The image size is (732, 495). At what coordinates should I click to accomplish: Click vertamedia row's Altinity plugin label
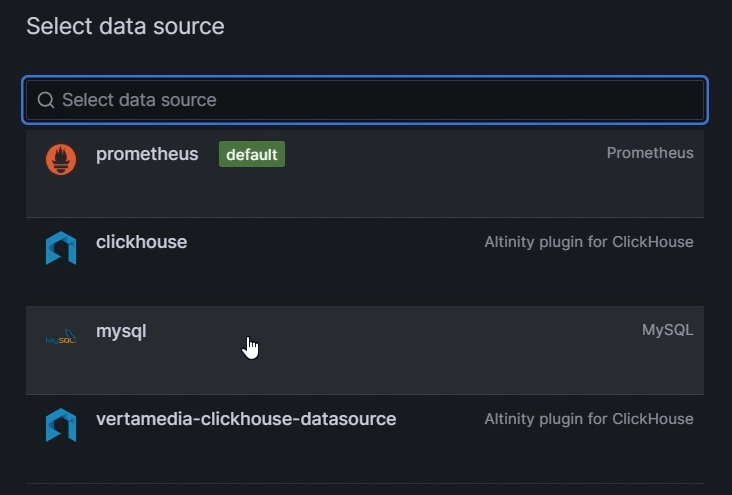point(589,419)
